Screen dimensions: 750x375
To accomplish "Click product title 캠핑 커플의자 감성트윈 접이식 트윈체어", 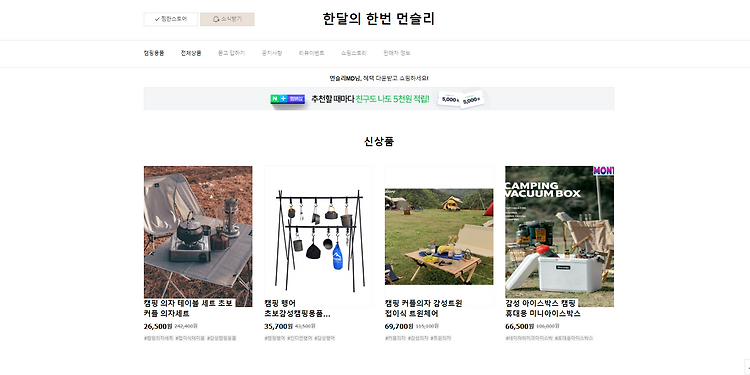I will (x=423, y=309).
